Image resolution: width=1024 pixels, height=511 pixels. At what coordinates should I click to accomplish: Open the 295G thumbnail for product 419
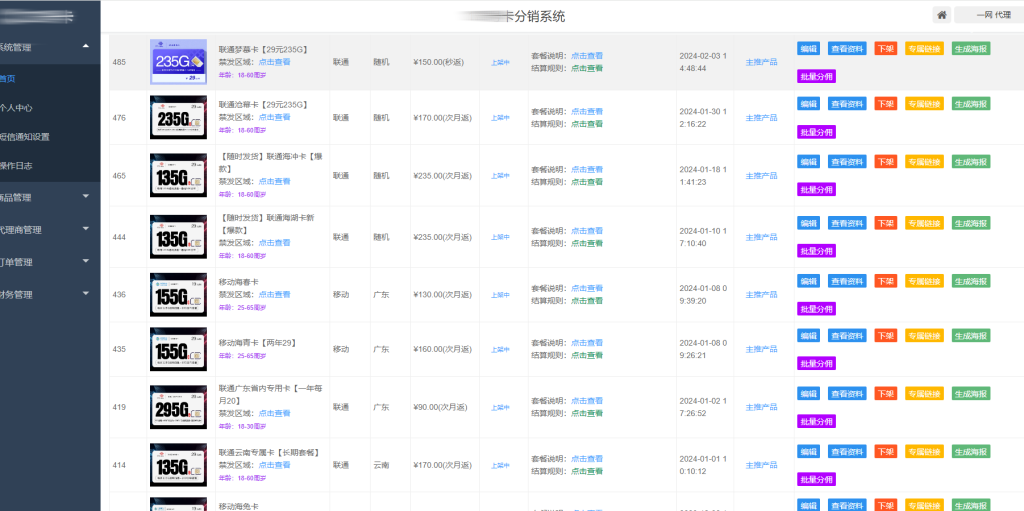(178, 407)
